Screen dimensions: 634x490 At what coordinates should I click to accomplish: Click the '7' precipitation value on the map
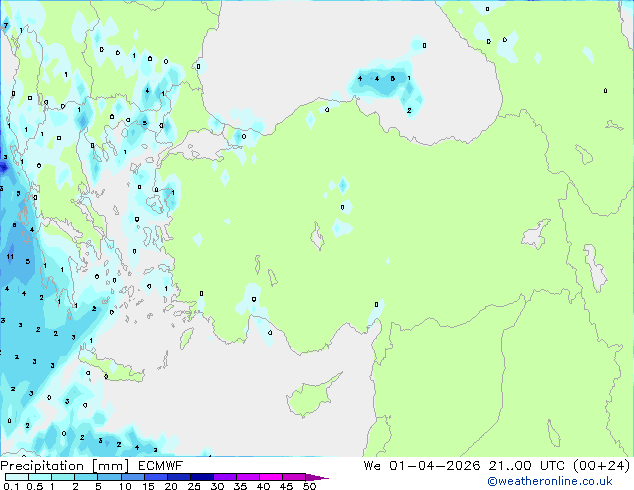click(6, 25)
